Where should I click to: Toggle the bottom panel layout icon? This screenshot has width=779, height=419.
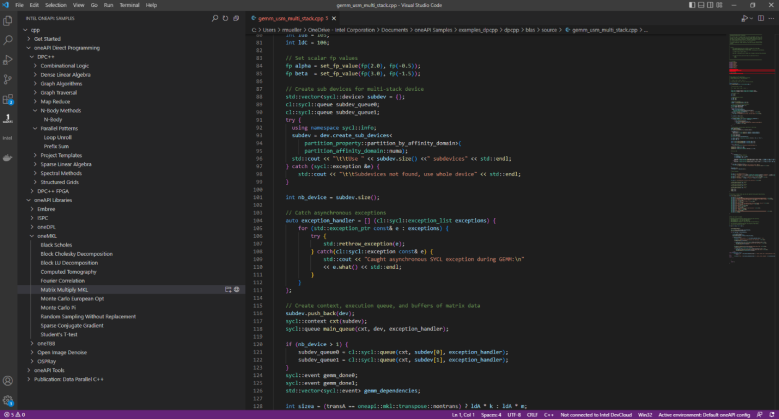click(701, 5)
